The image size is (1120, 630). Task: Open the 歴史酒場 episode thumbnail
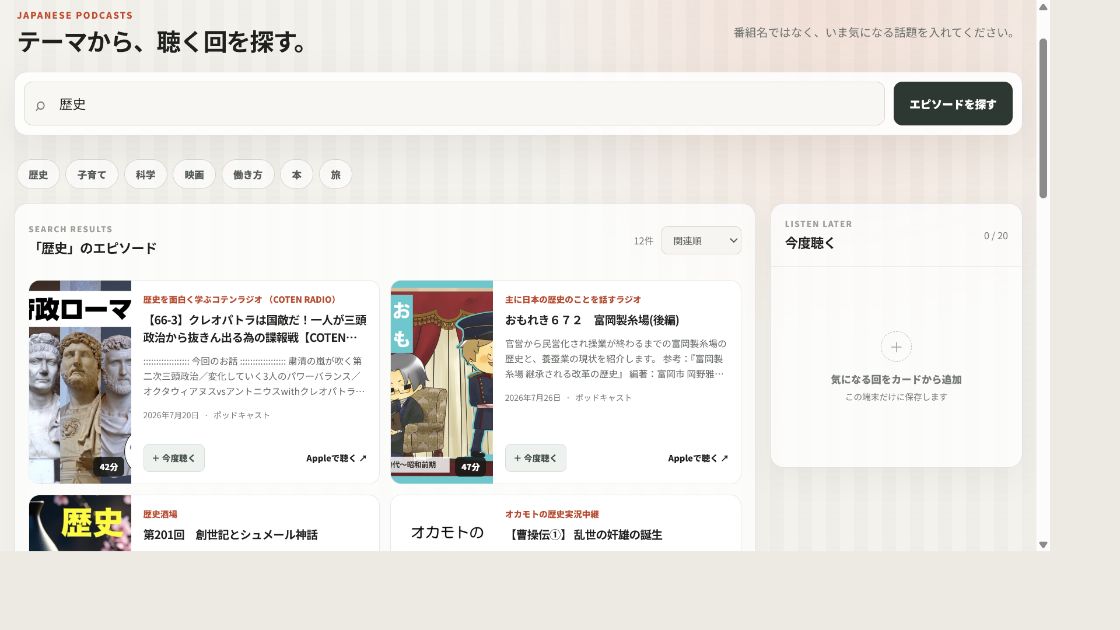80,523
